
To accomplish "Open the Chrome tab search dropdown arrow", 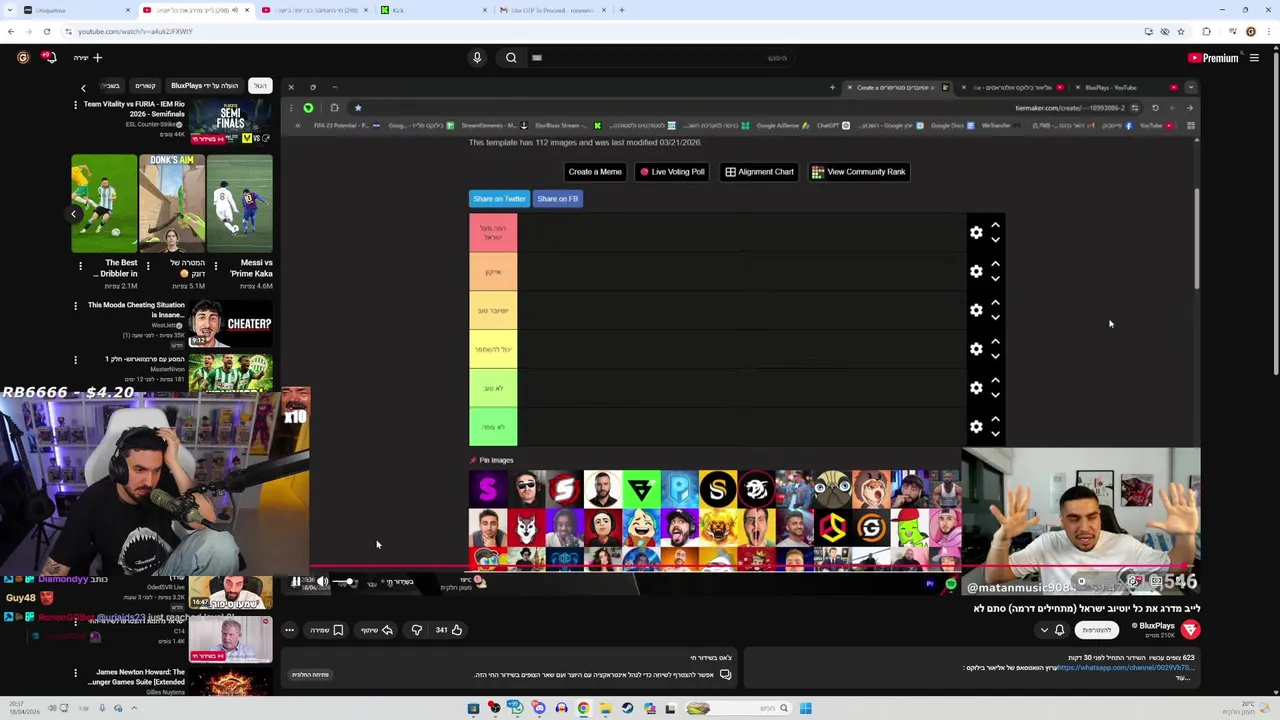I will pyautogui.click(x=10, y=10).
